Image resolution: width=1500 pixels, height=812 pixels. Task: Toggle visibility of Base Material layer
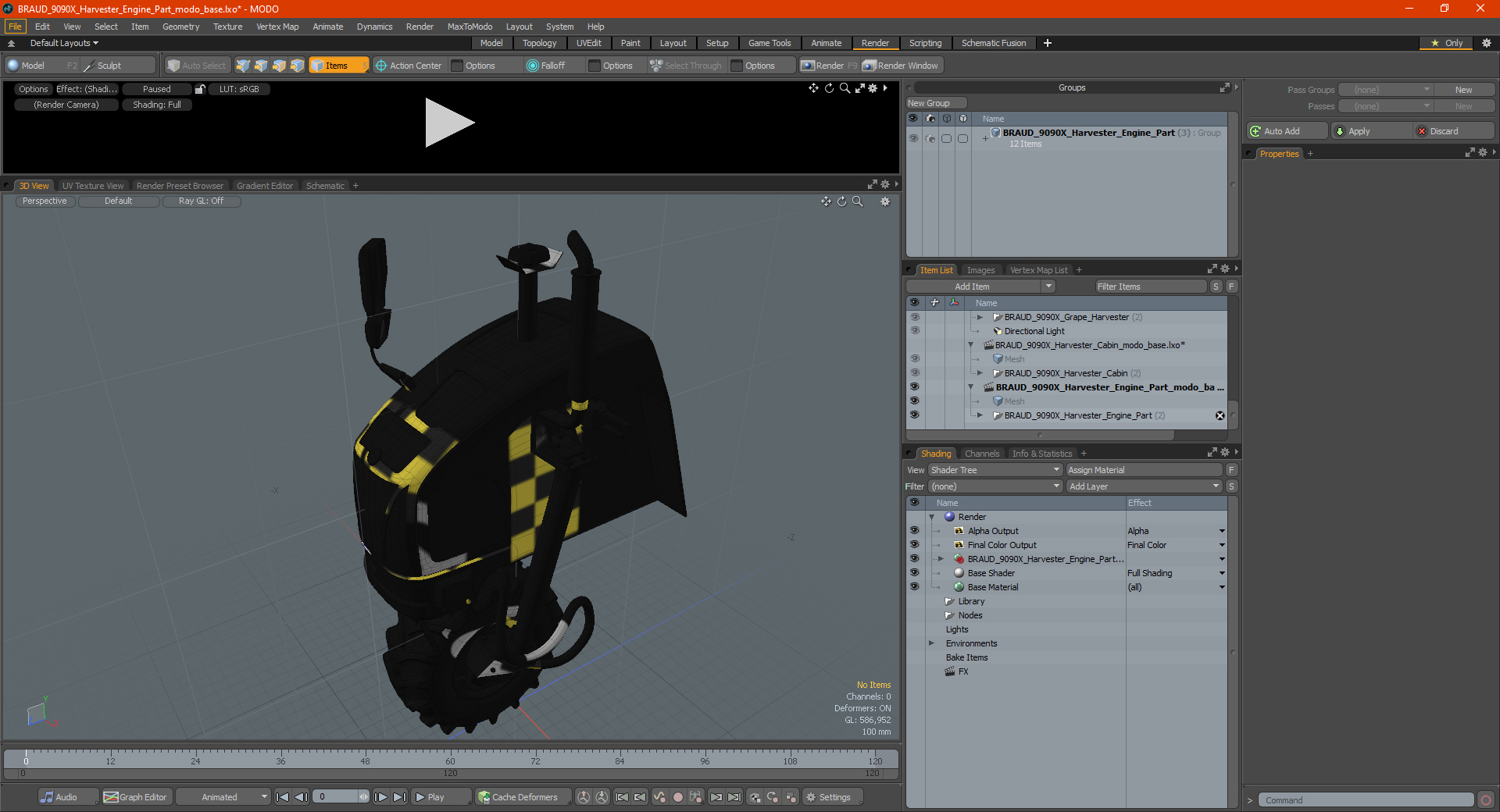pos(914,587)
